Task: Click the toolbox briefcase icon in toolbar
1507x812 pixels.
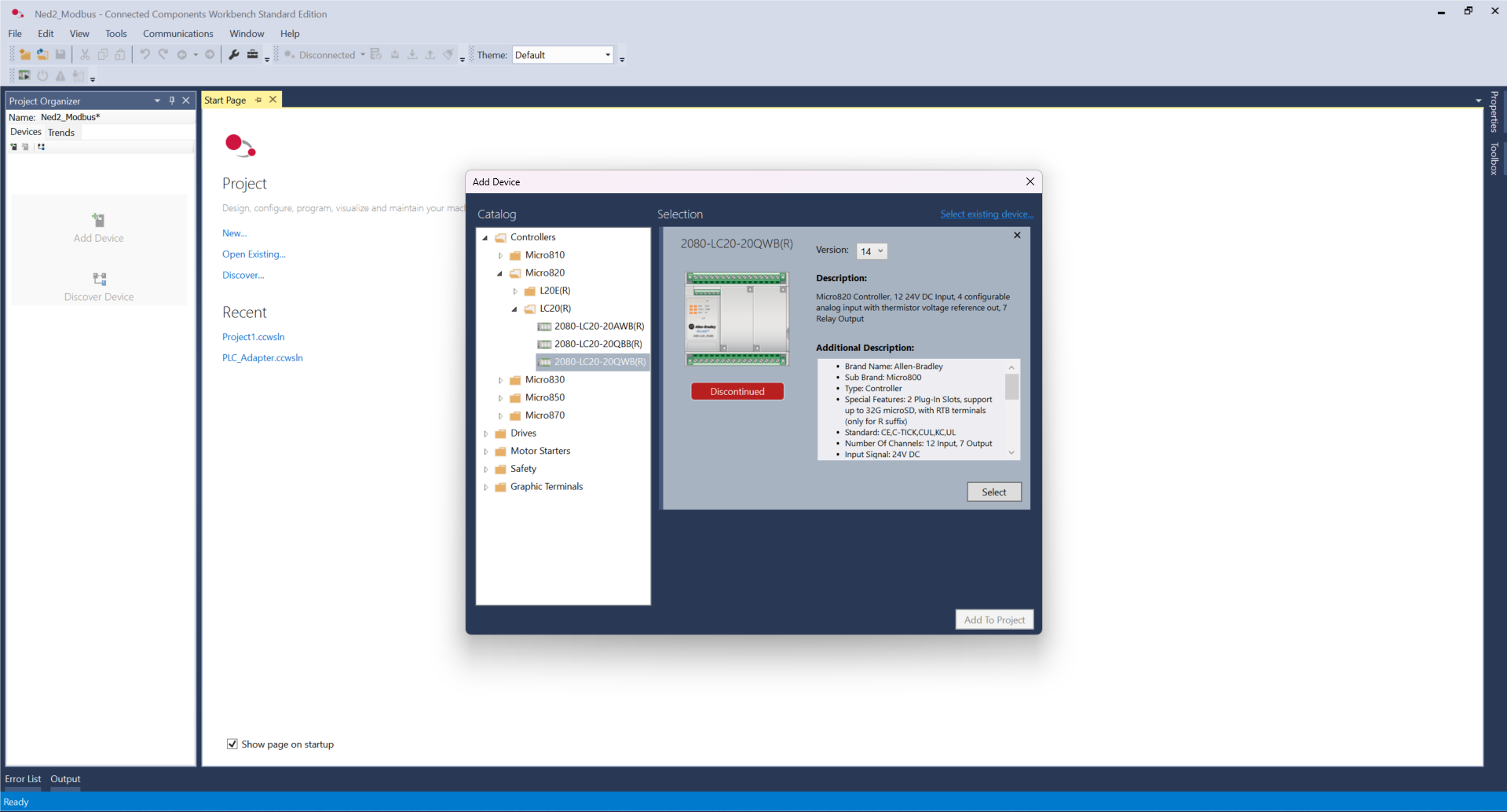Action: 252,55
